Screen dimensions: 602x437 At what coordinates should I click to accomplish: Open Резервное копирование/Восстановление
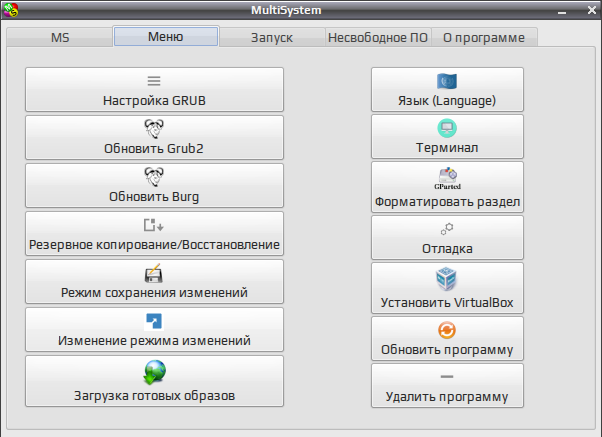pyautogui.click(x=154, y=233)
